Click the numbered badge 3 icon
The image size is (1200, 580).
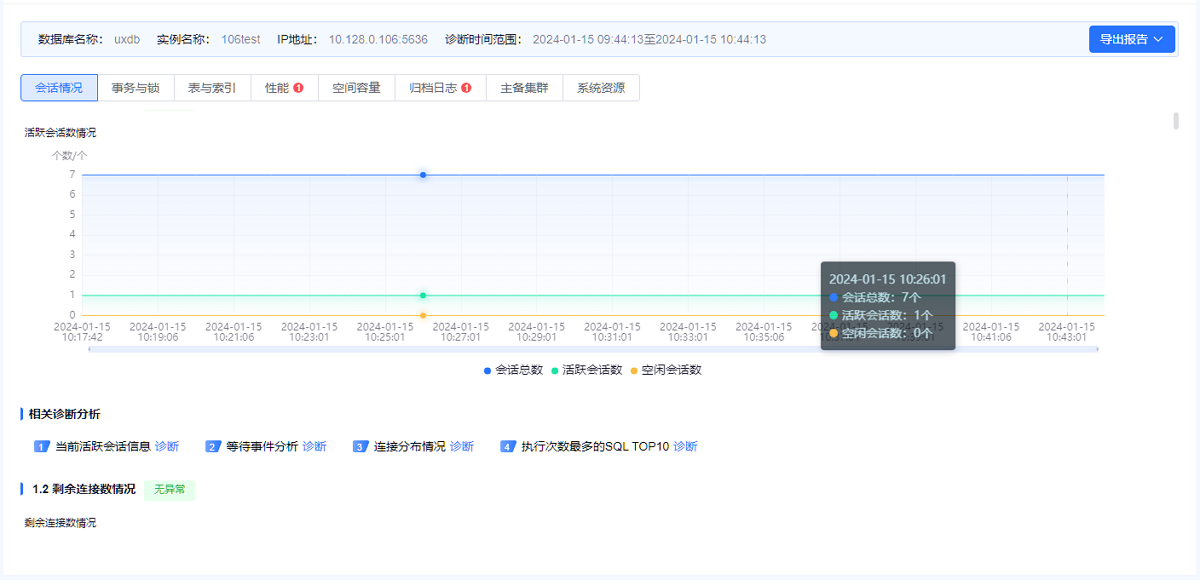tap(360, 447)
